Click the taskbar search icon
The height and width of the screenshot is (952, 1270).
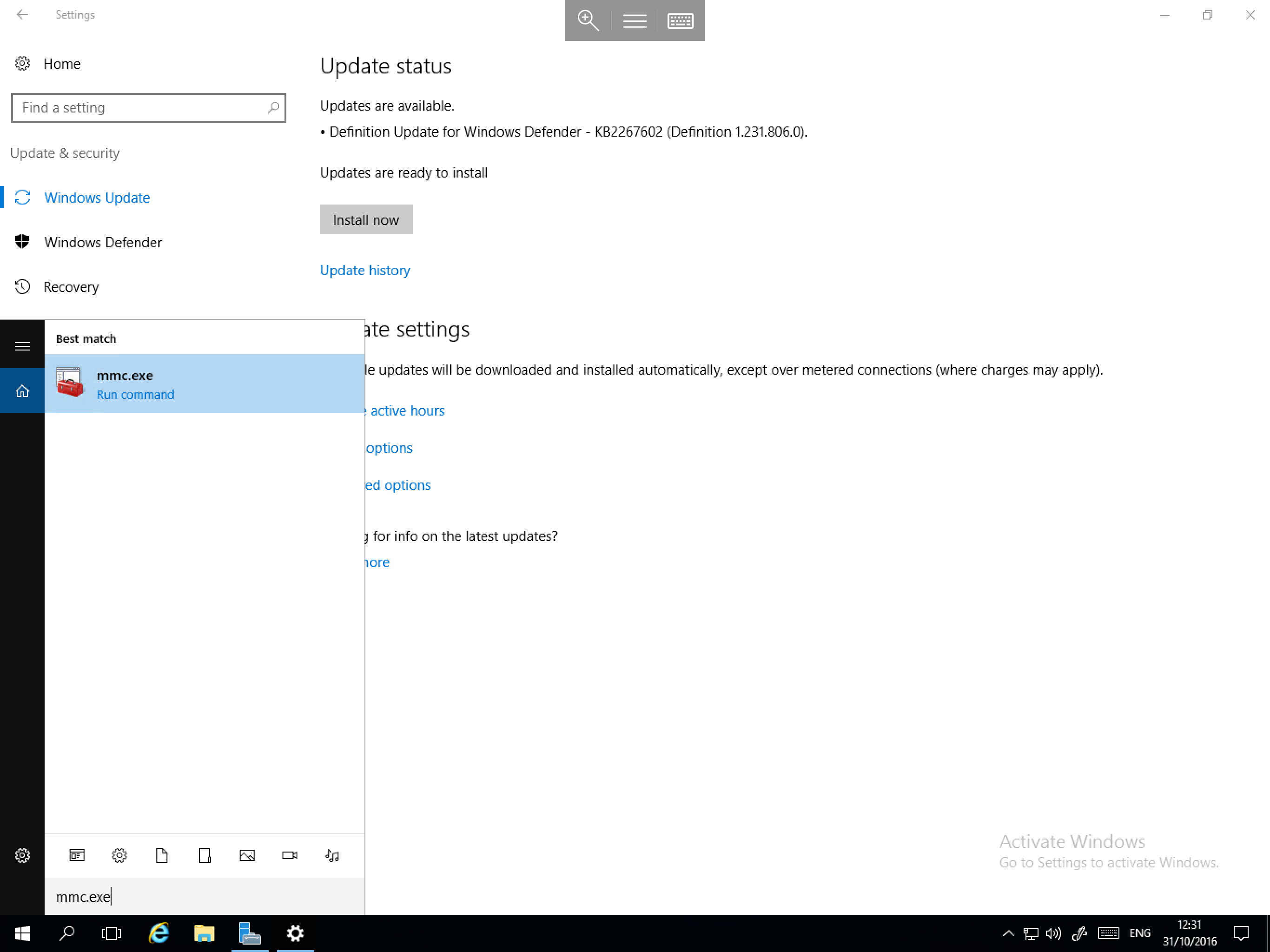pos(66,933)
